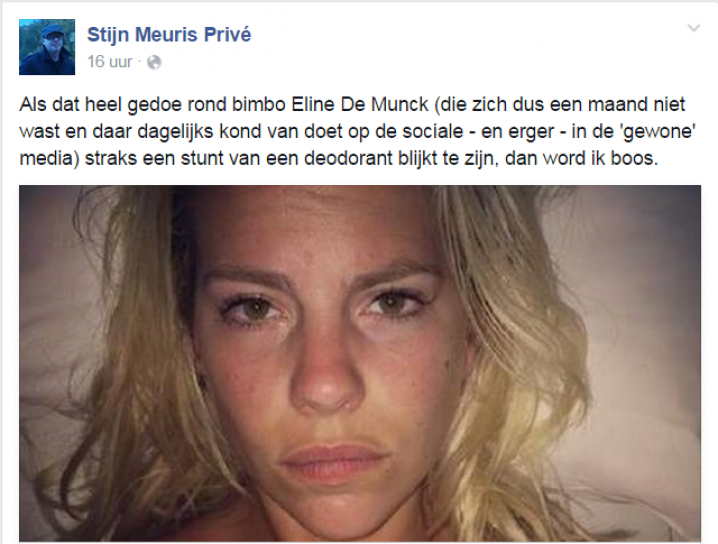Visit the Stijn Meuris Privé page link
The width and height of the screenshot is (718, 544).
[x=169, y=34]
